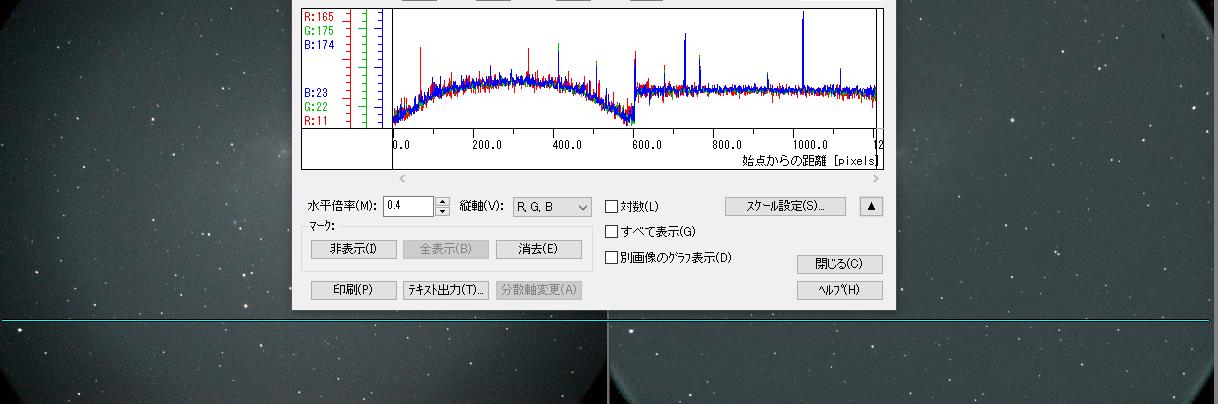Click the 始点からの距離 [pixels] axis caption
The image size is (1218, 404).
(x=811, y=160)
